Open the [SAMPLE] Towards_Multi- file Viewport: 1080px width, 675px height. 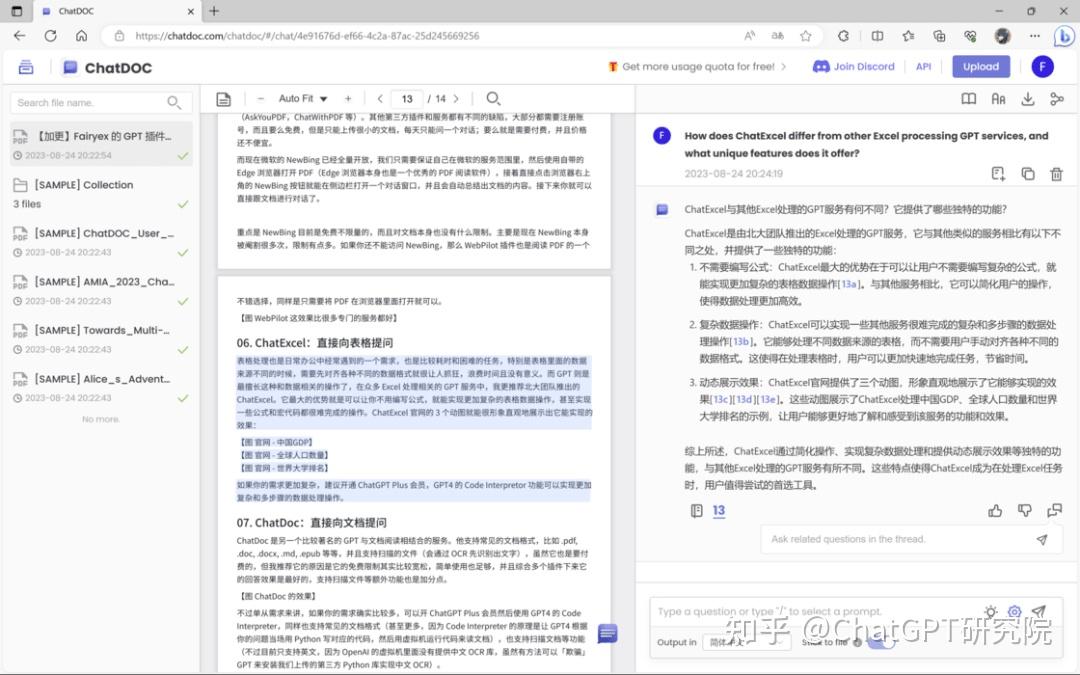click(101, 339)
